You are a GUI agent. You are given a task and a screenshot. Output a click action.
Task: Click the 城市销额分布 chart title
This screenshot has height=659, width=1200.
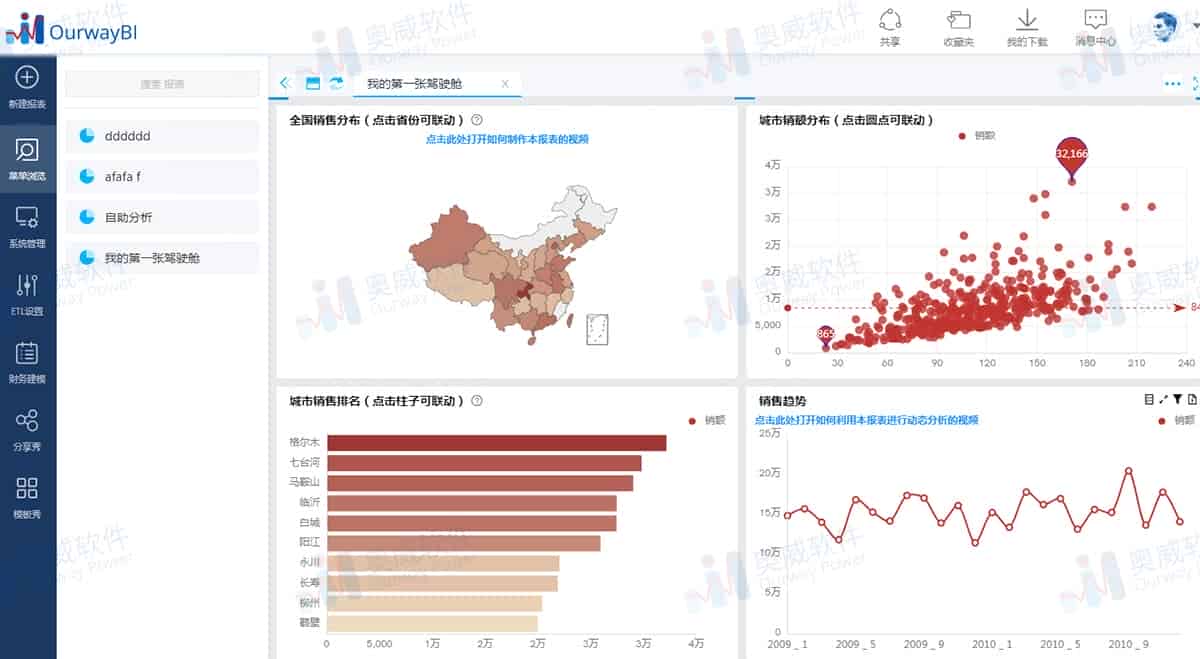[847, 120]
